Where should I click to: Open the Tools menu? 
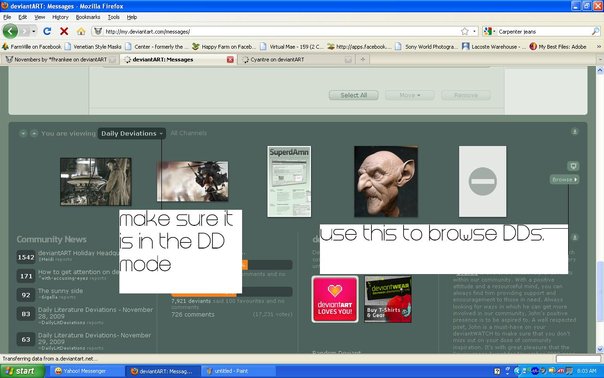point(114,17)
